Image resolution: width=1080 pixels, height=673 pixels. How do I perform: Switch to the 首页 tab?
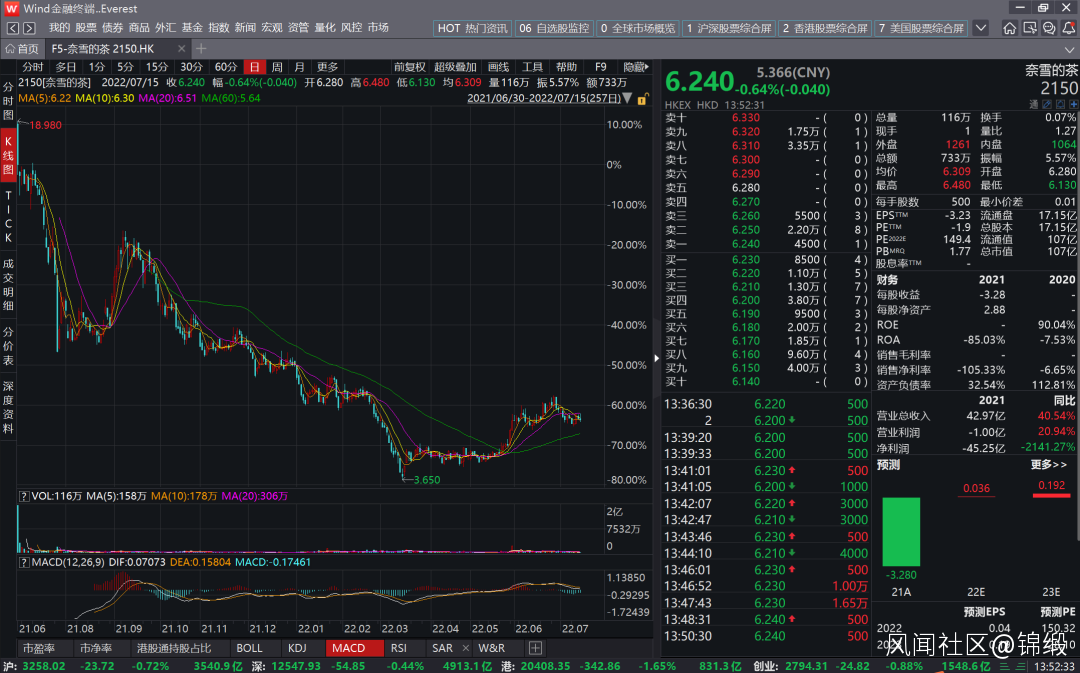point(22,49)
